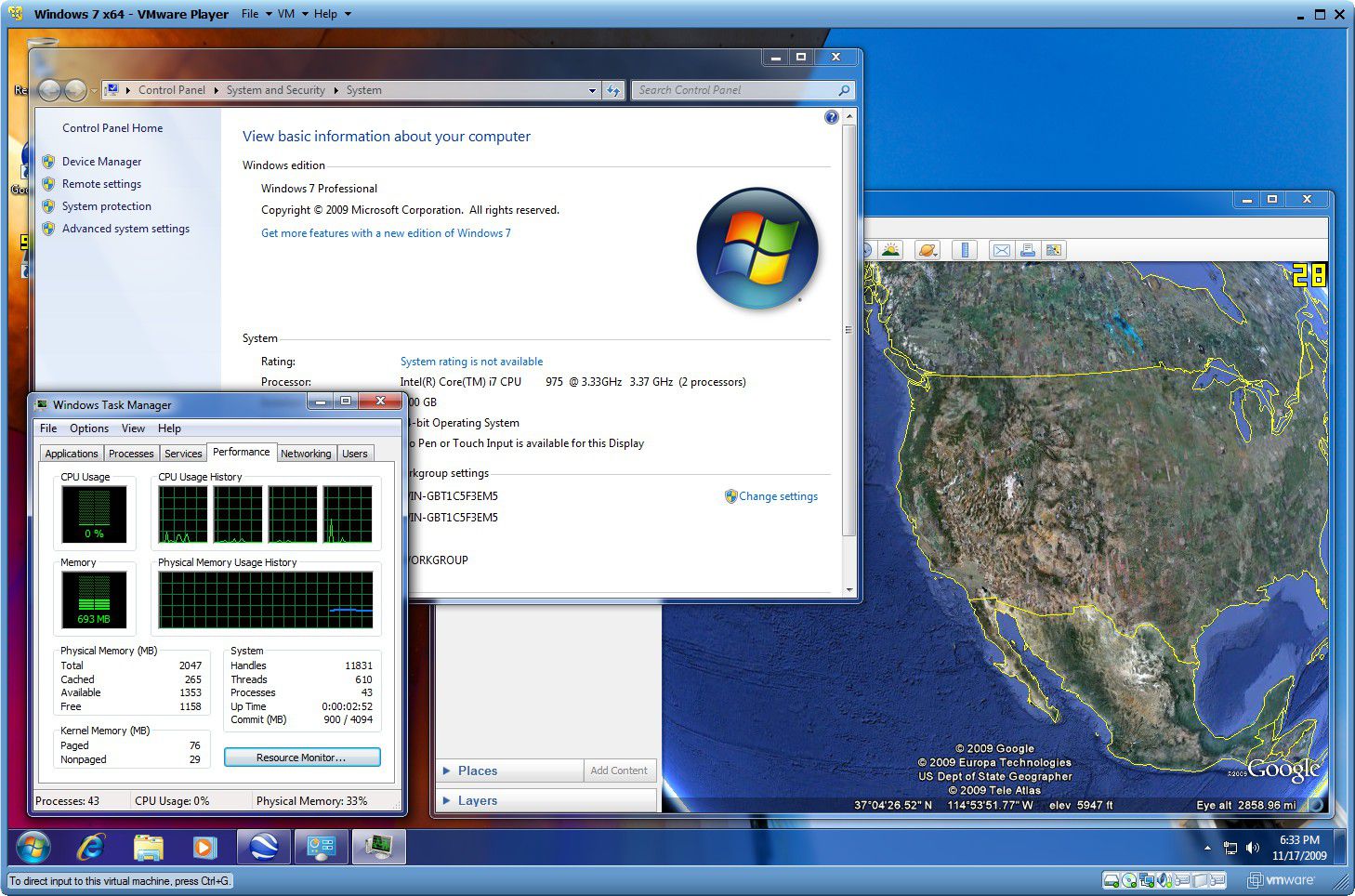Email the current view in Google Earth
1355x896 pixels.
(1001, 250)
